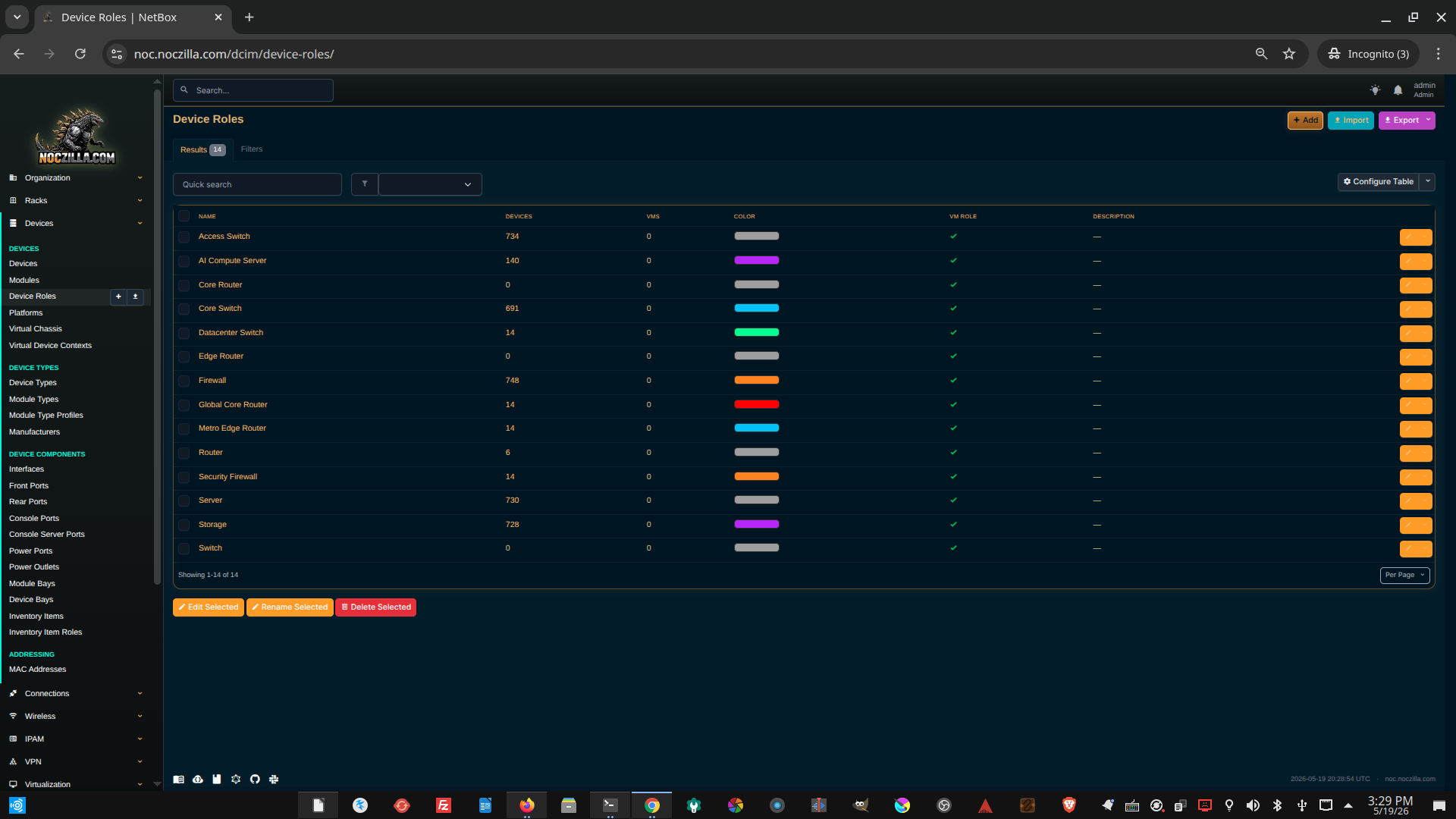Open Platforms in the sidebar

click(x=26, y=313)
